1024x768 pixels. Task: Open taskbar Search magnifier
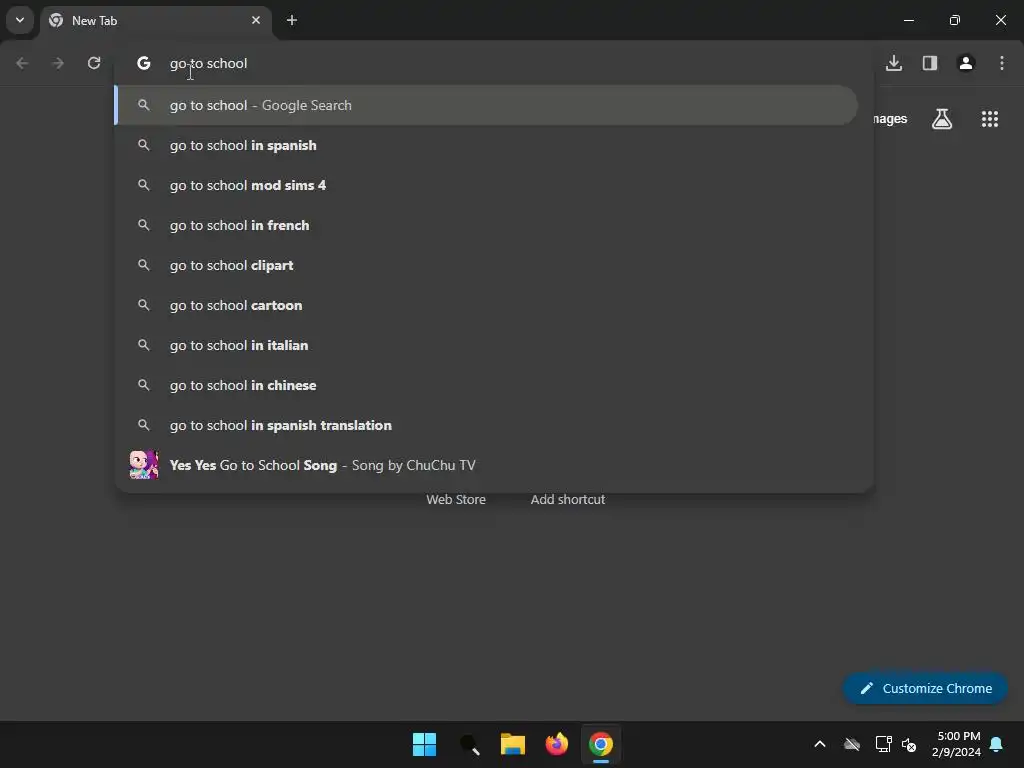[469, 744]
